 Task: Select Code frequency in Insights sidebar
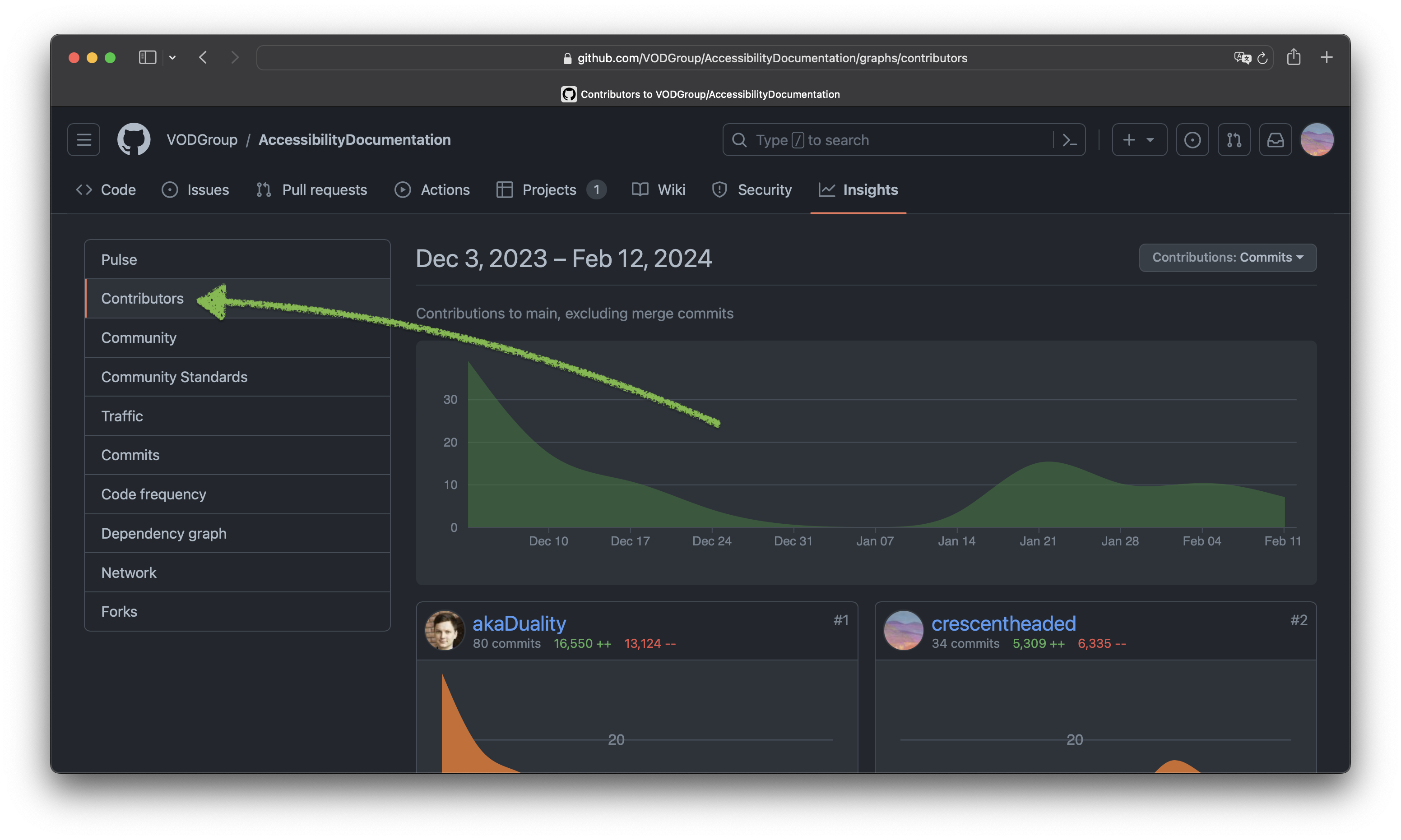pyautogui.click(x=153, y=494)
